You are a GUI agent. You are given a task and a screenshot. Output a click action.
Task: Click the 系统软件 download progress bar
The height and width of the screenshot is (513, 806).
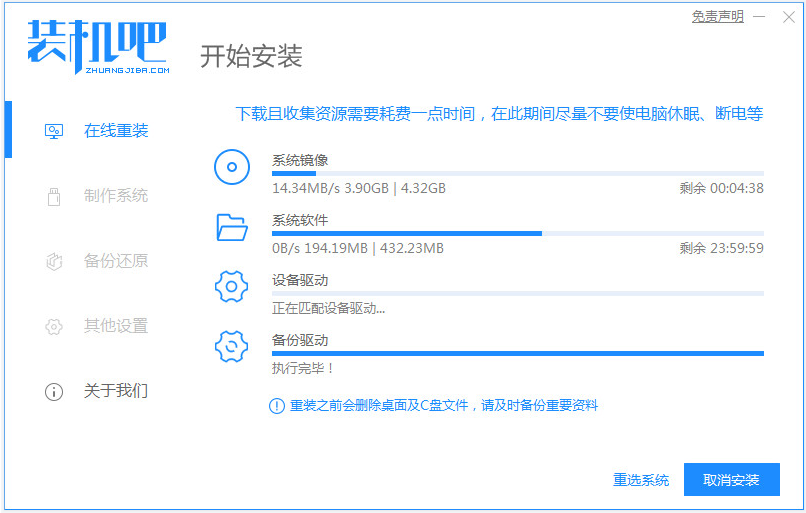(518, 233)
